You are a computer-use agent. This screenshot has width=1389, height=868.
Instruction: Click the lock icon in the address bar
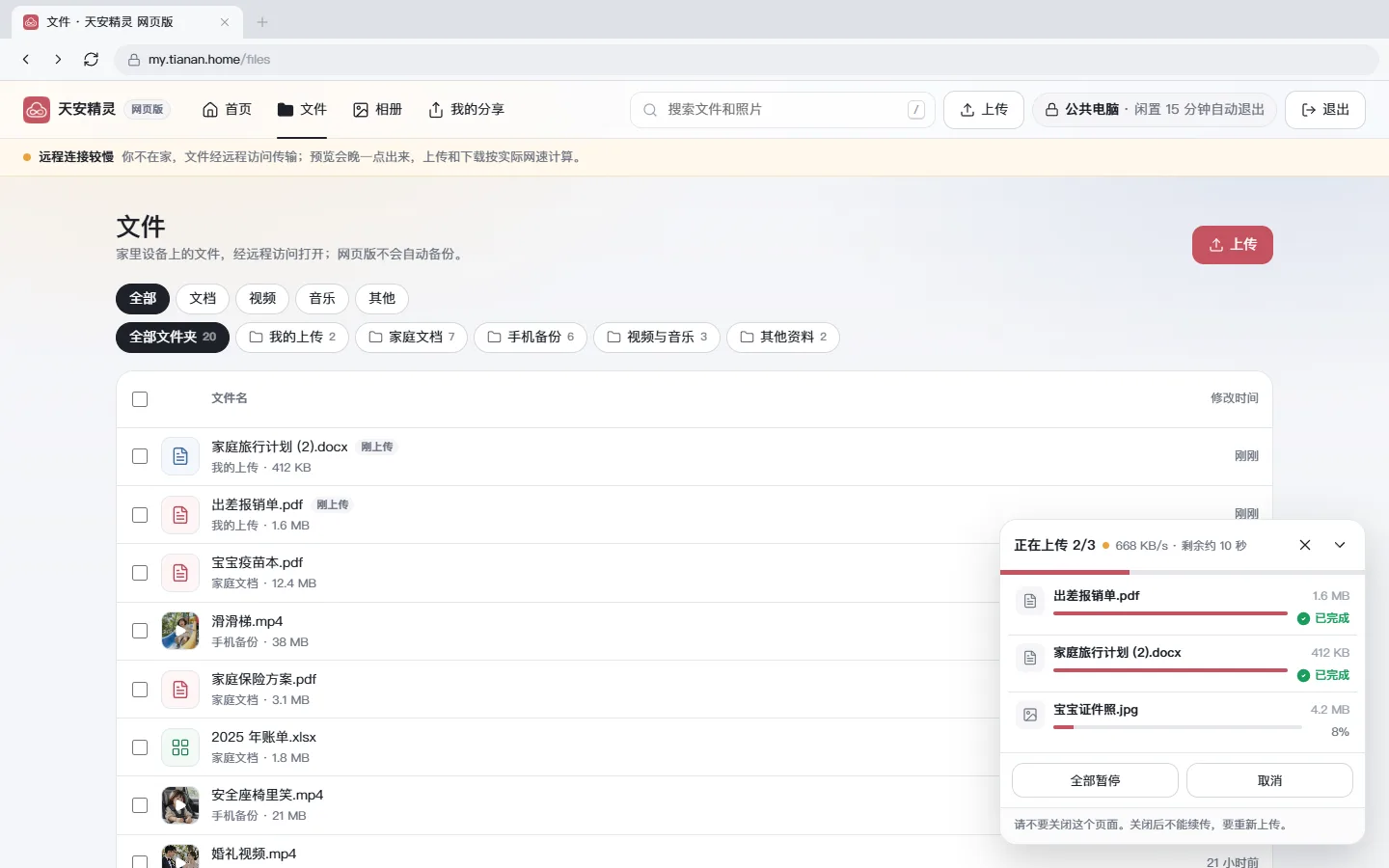[134, 60]
